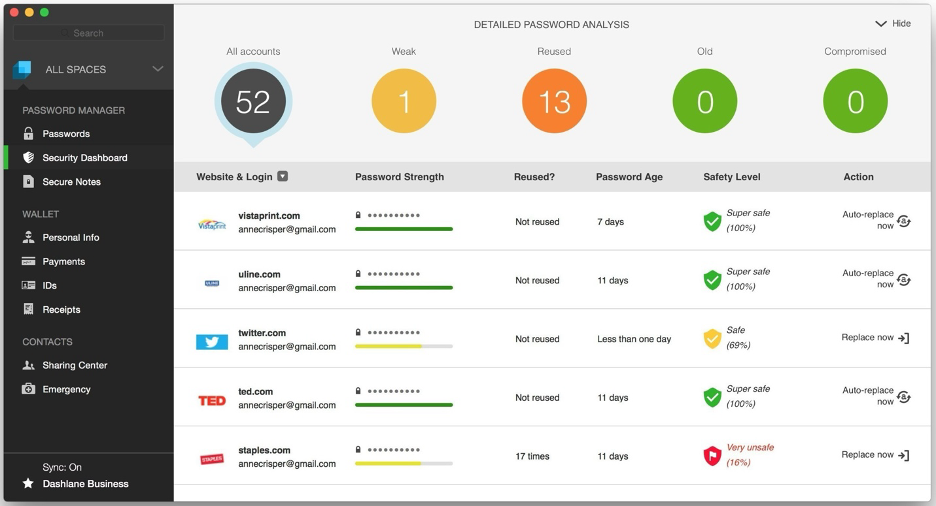Filter by All accounts circle 52

point(253,101)
